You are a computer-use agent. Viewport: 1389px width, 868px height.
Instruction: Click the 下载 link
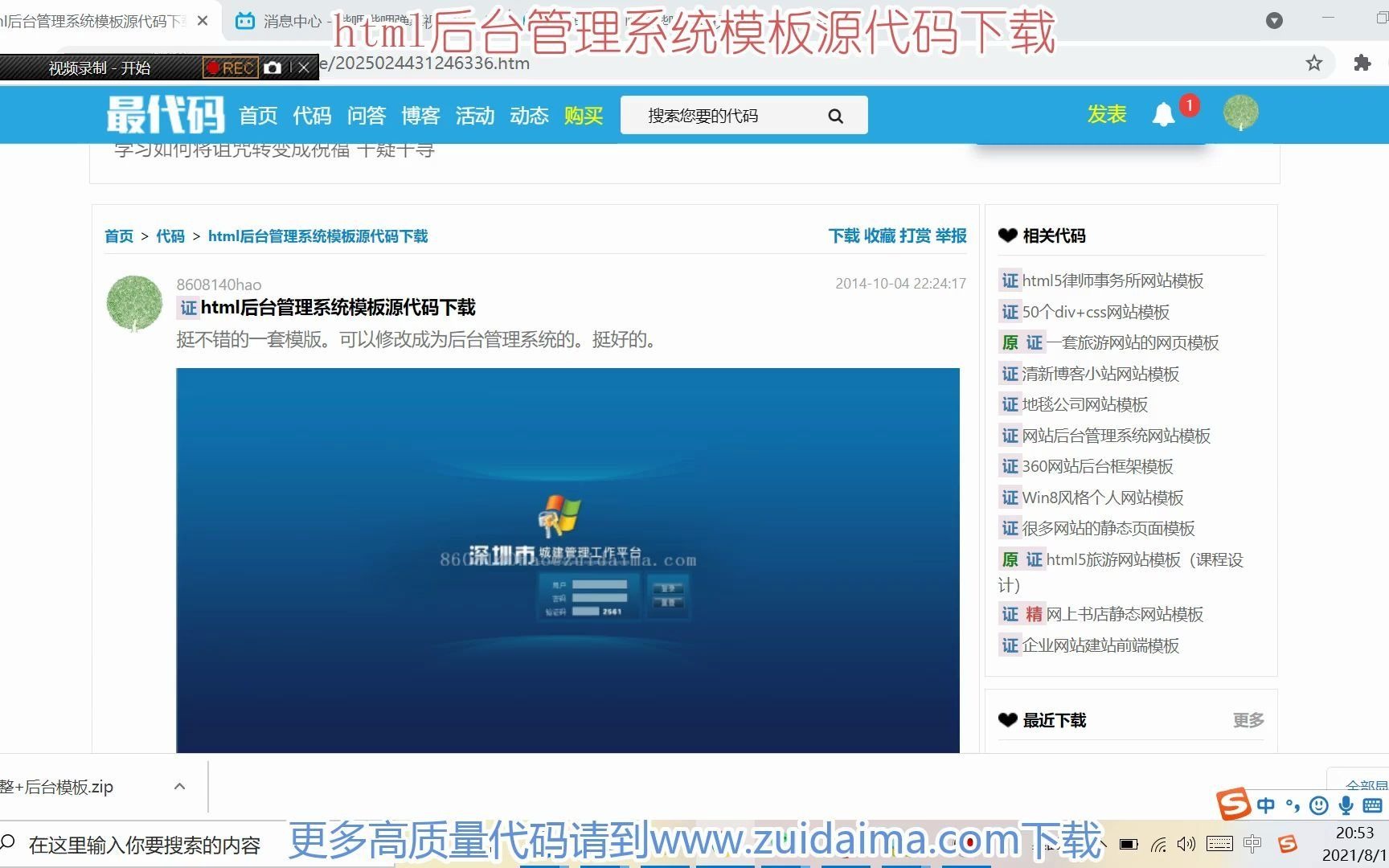coord(844,235)
